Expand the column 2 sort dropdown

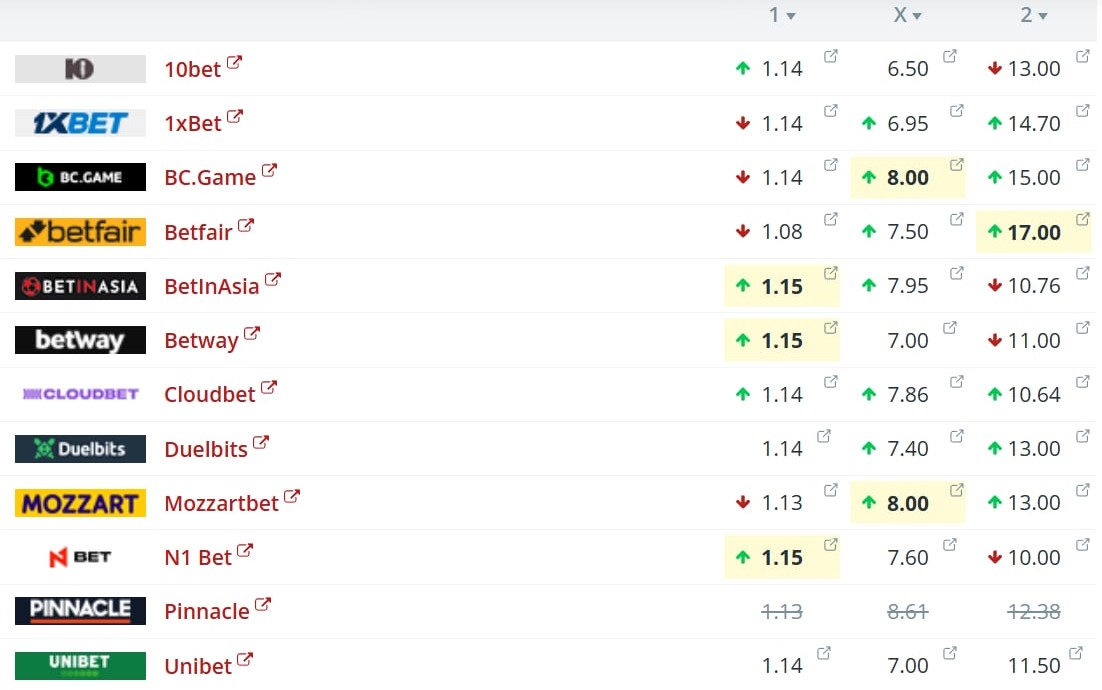coord(1043,16)
